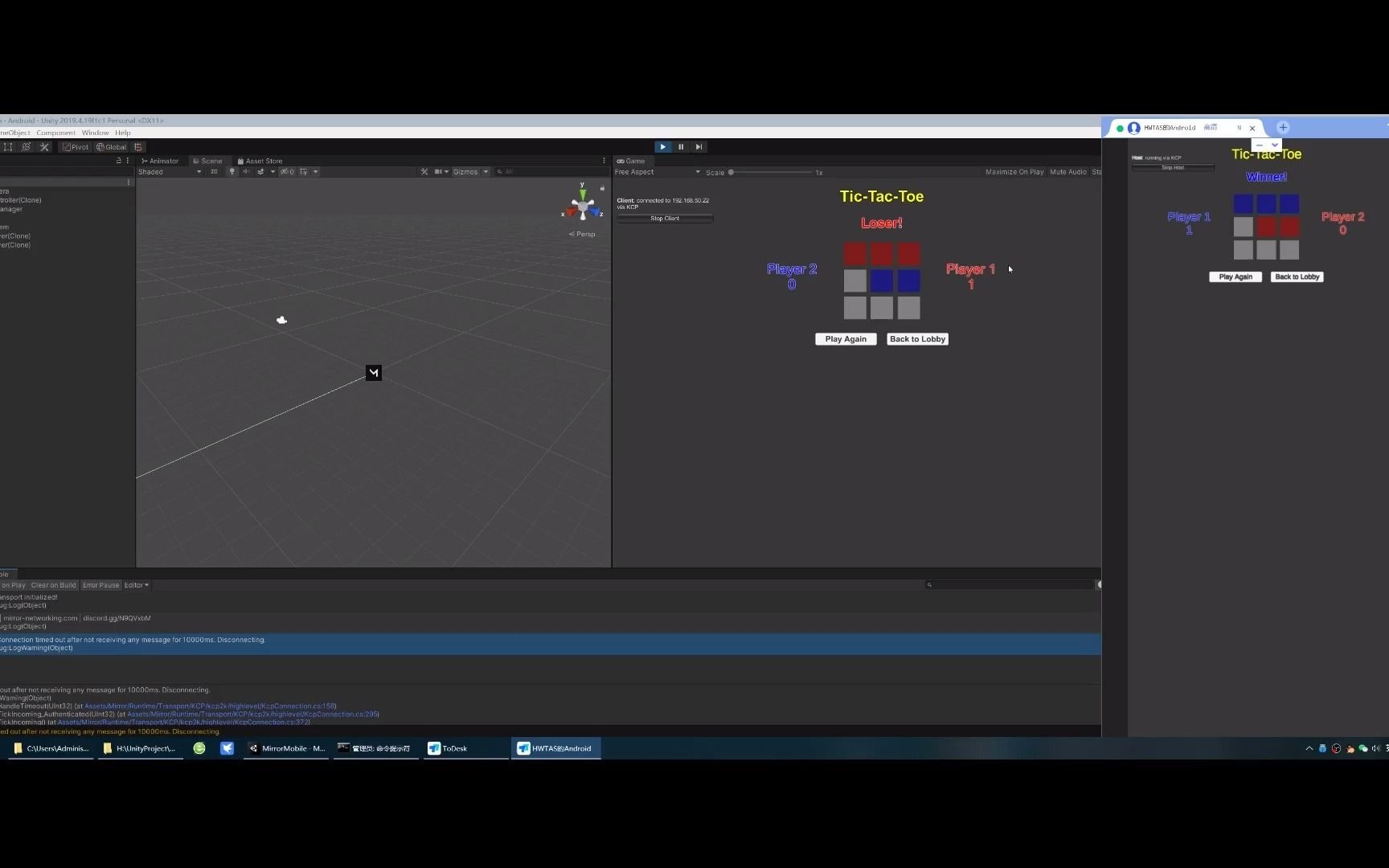Click bottom-left gray tile in Unity board

point(855,308)
